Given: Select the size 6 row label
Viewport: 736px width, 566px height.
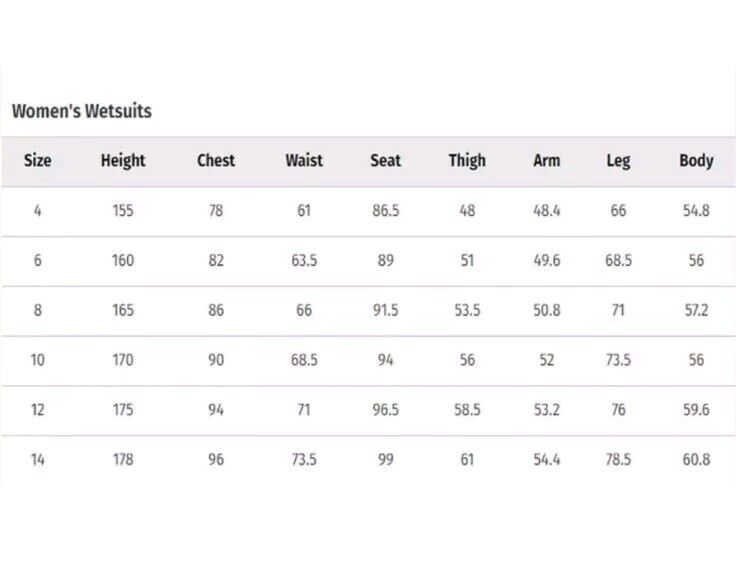Looking at the screenshot, I should [38, 260].
